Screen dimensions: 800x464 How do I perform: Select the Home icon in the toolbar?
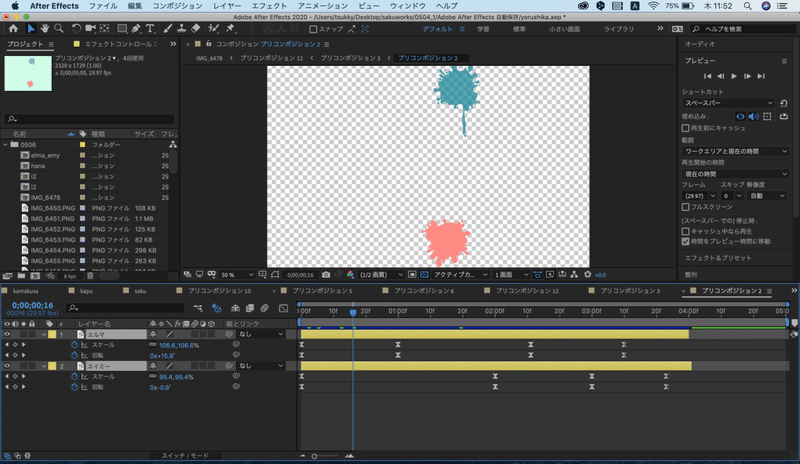pos(13,29)
